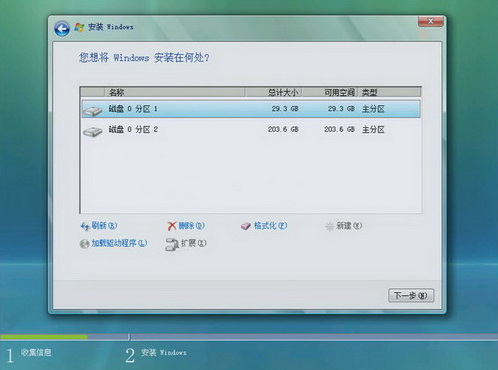This screenshot has width=498, height=370.
Task: Sort by the 类型 column header
Action: [389, 92]
